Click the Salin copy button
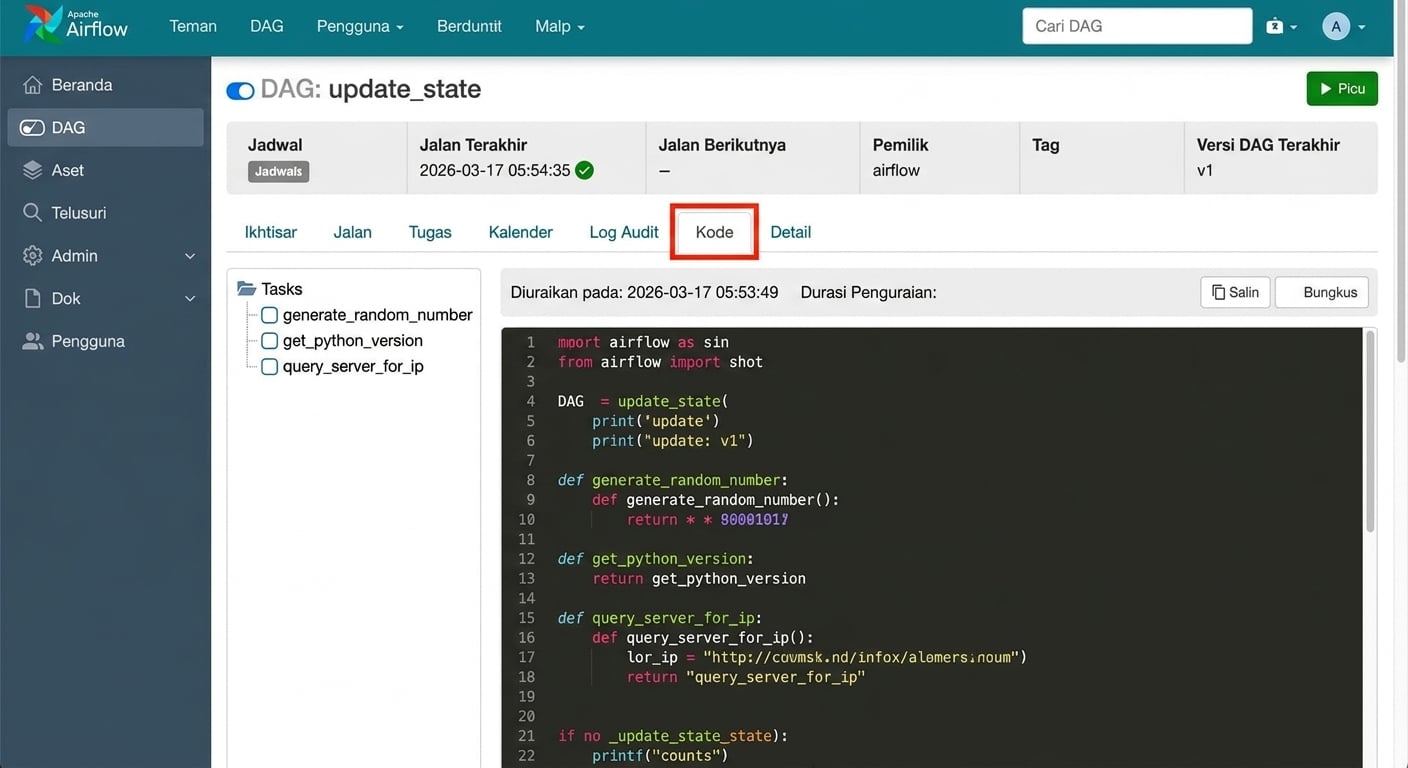Image resolution: width=1408 pixels, height=768 pixels. [1236, 292]
